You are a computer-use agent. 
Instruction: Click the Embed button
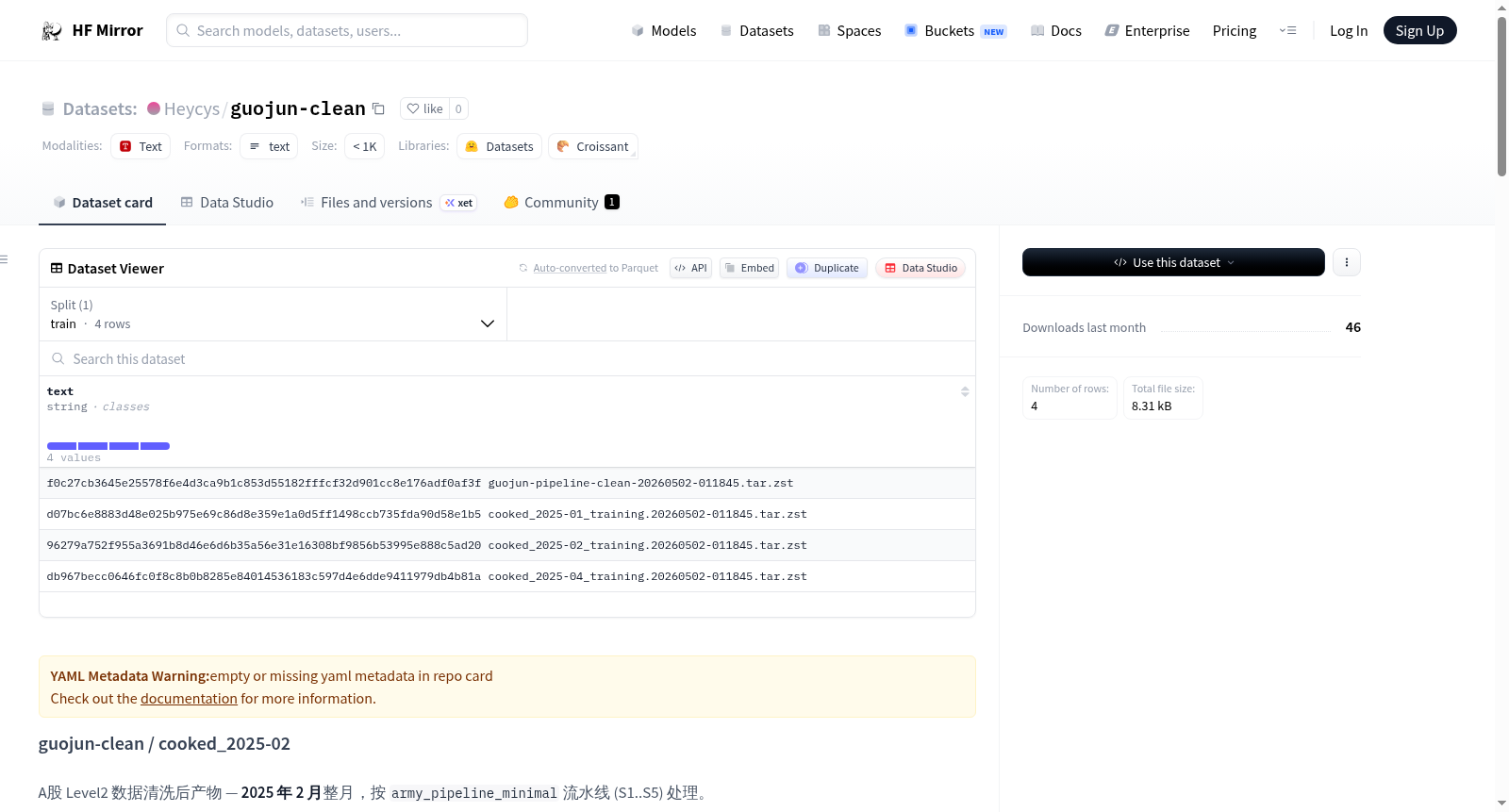click(750, 268)
